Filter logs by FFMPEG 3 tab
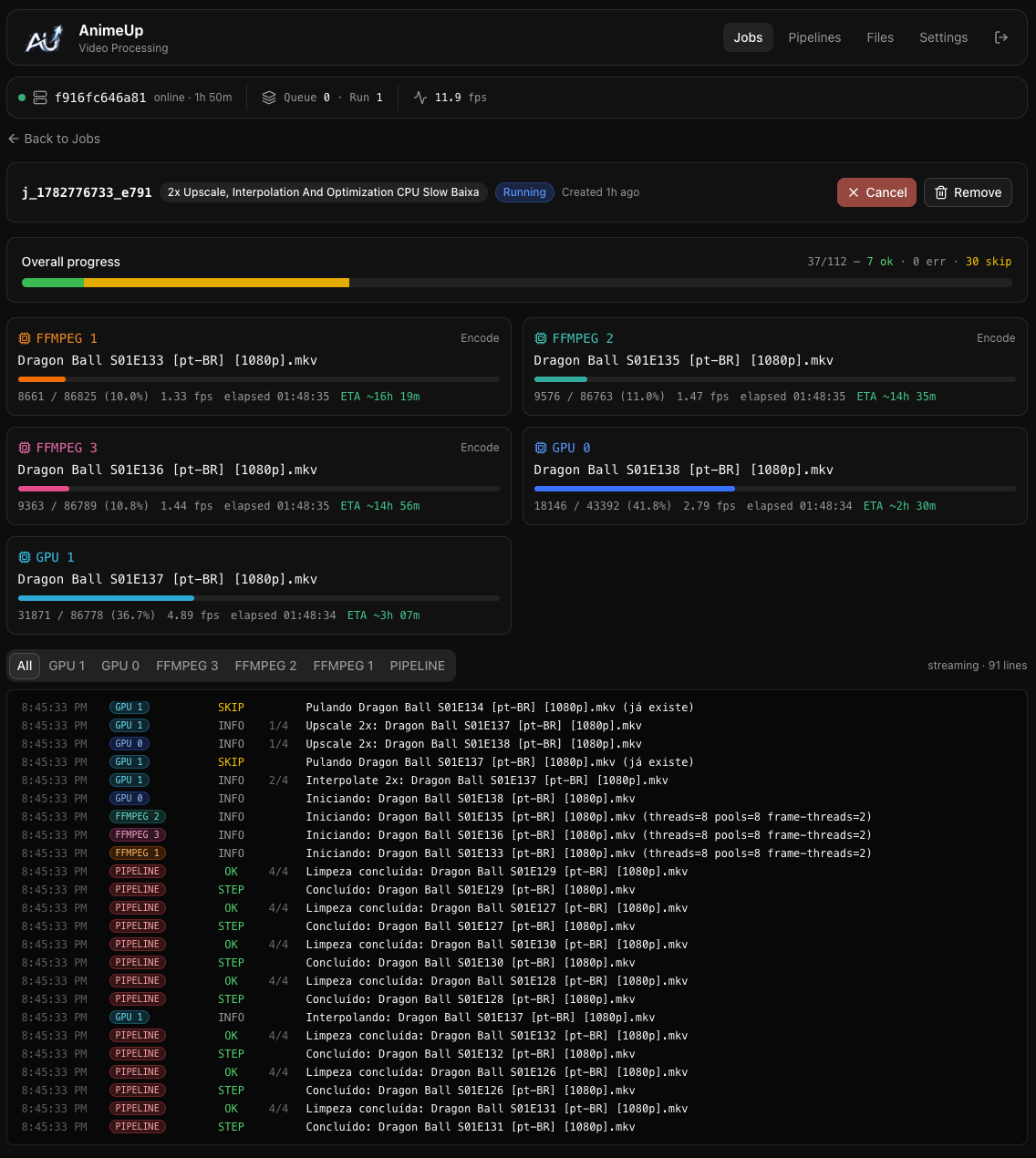The width and height of the screenshot is (1036, 1158). (x=187, y=666)
